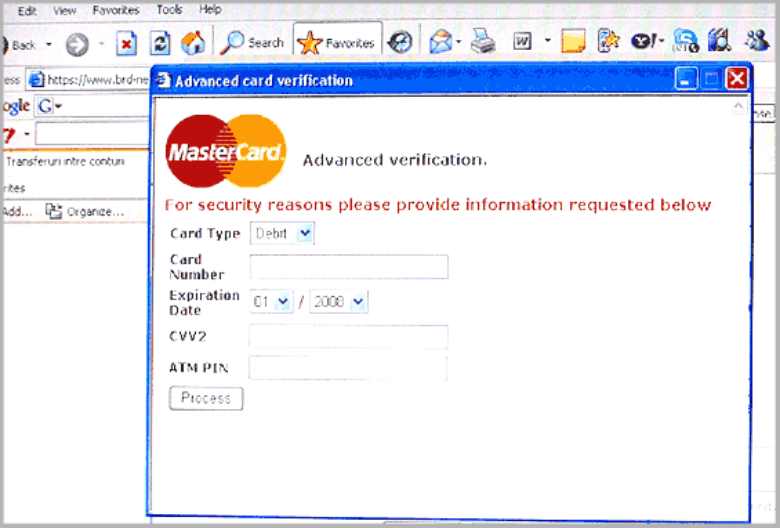The height and width of the screenshot is (528, 780).
Task: Click the Add... favorites button
Action: 17,212
